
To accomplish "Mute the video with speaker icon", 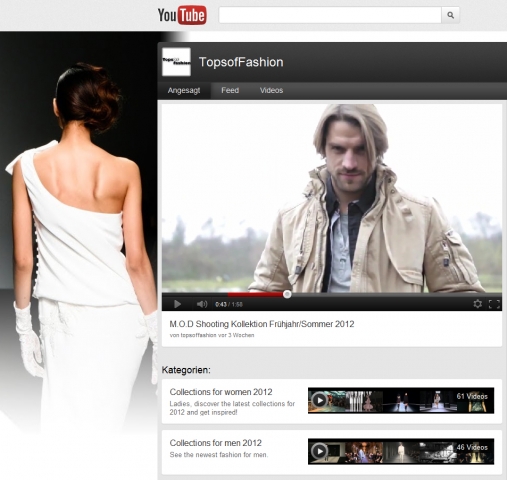I will 202,304.
